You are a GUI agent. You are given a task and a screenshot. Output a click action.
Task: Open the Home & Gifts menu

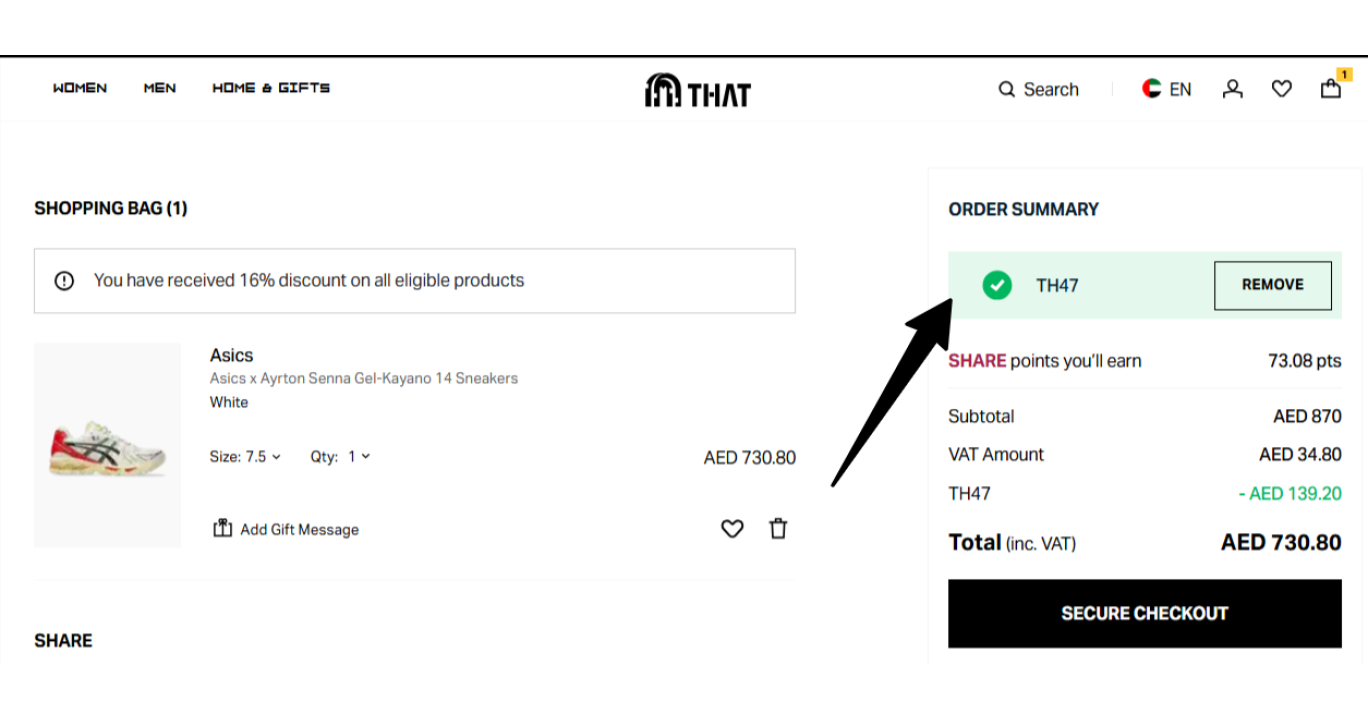tap(271, 88)
